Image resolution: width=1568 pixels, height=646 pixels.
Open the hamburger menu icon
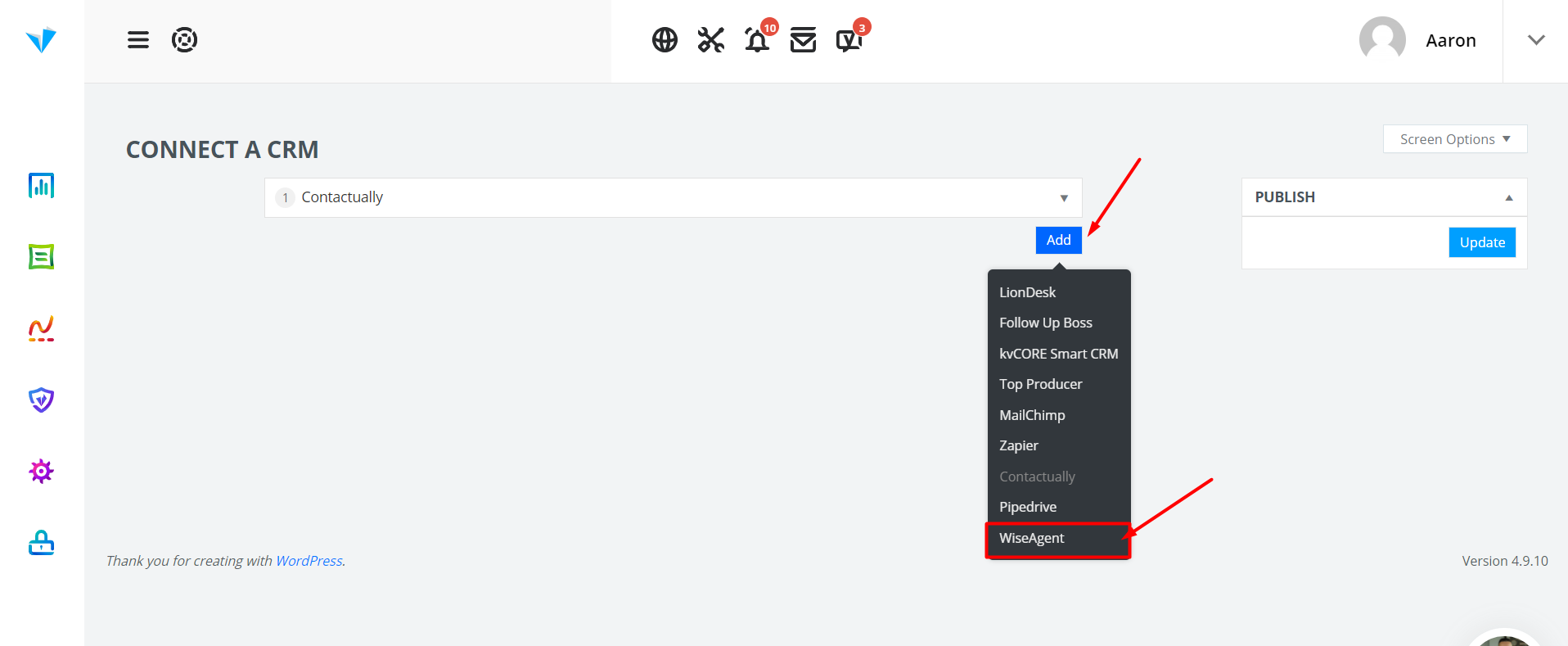pos(138,40)
